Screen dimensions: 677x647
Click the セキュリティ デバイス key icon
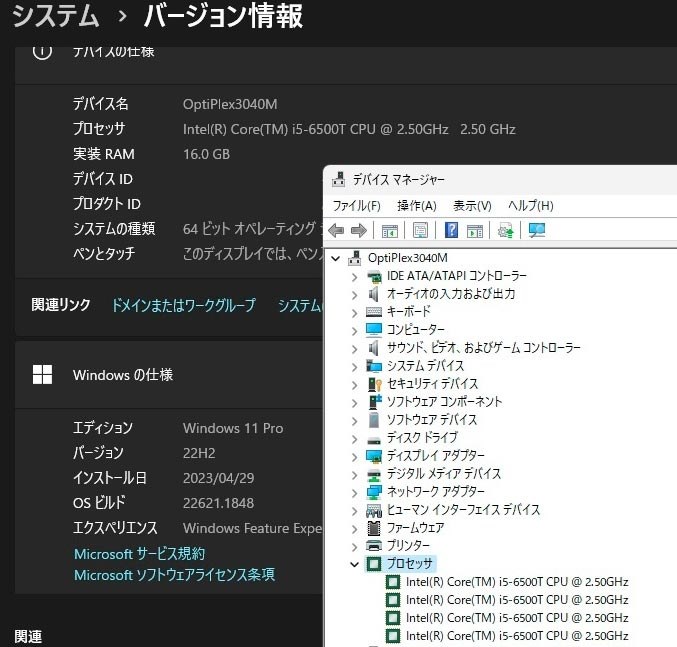(x=375, y=384)
